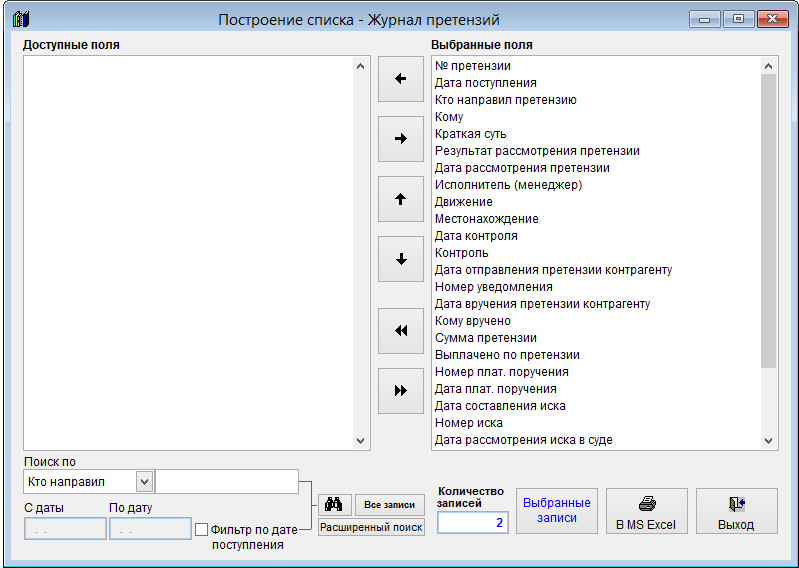The height and width of the screenshot is (568, 799).
Task: Move selected field down with down arrow
Action: 401,259
